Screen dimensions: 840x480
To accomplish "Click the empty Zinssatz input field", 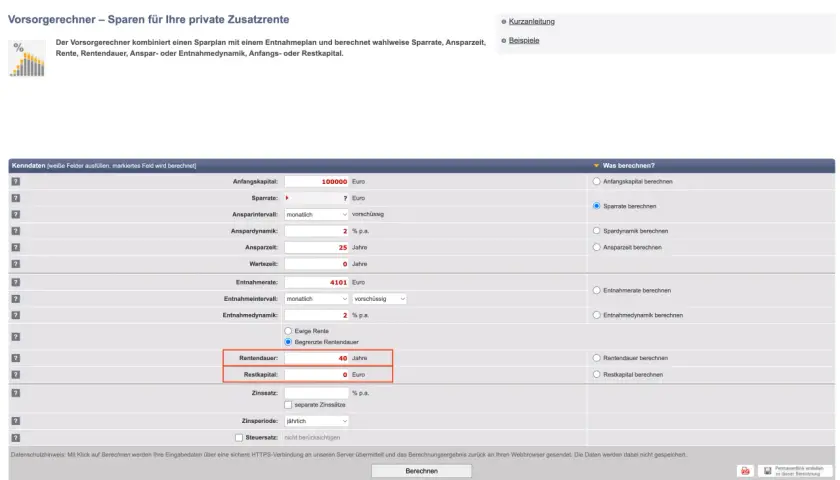I will click(x=317, y=393).
